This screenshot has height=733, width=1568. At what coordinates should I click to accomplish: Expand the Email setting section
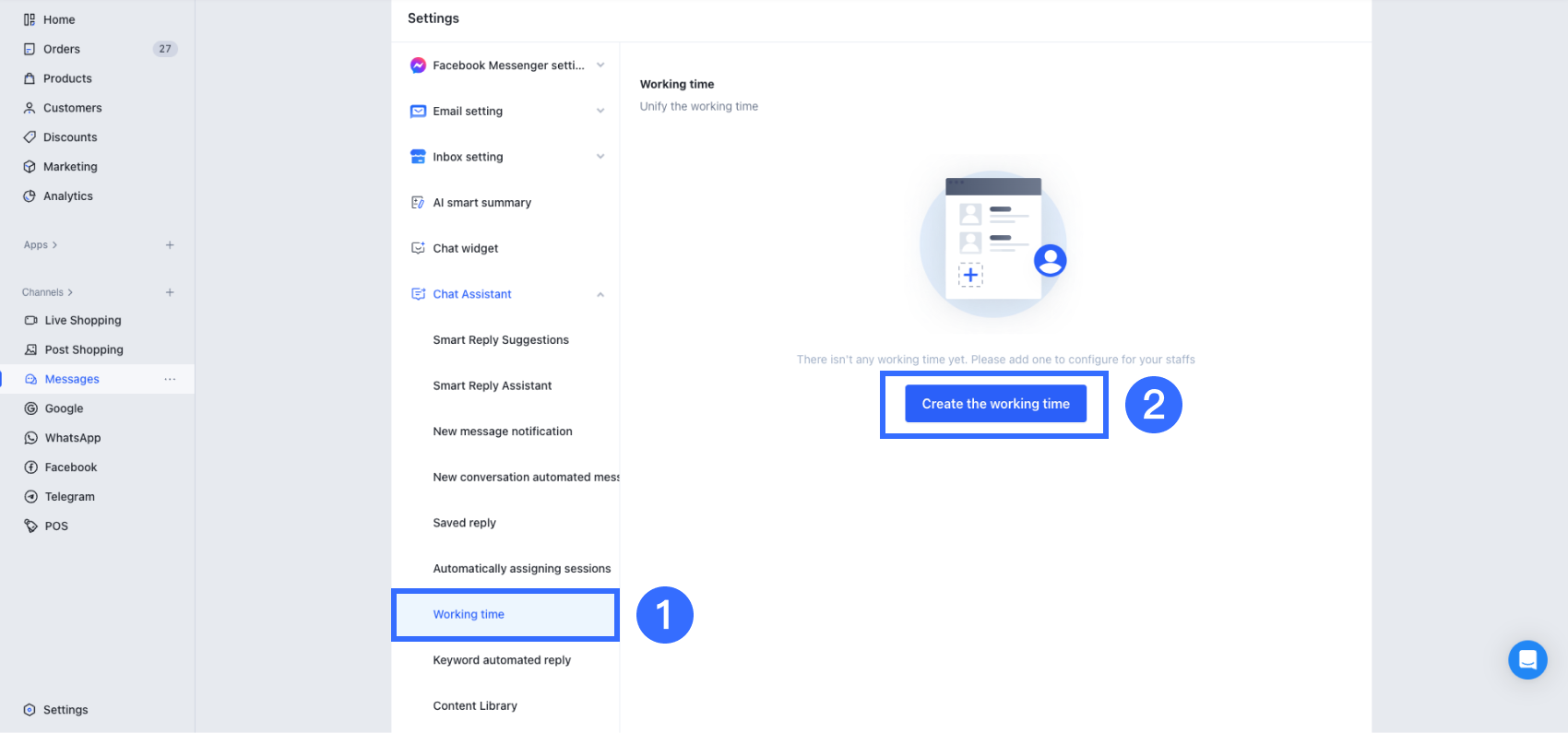[x=600, y=112]
